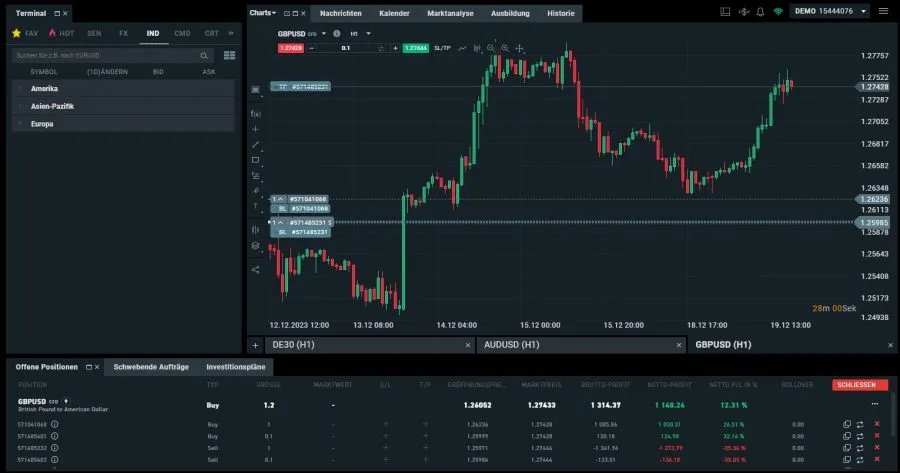900x473 pixels.
Task: Select the text annotation tool
Action: (255, 206)
